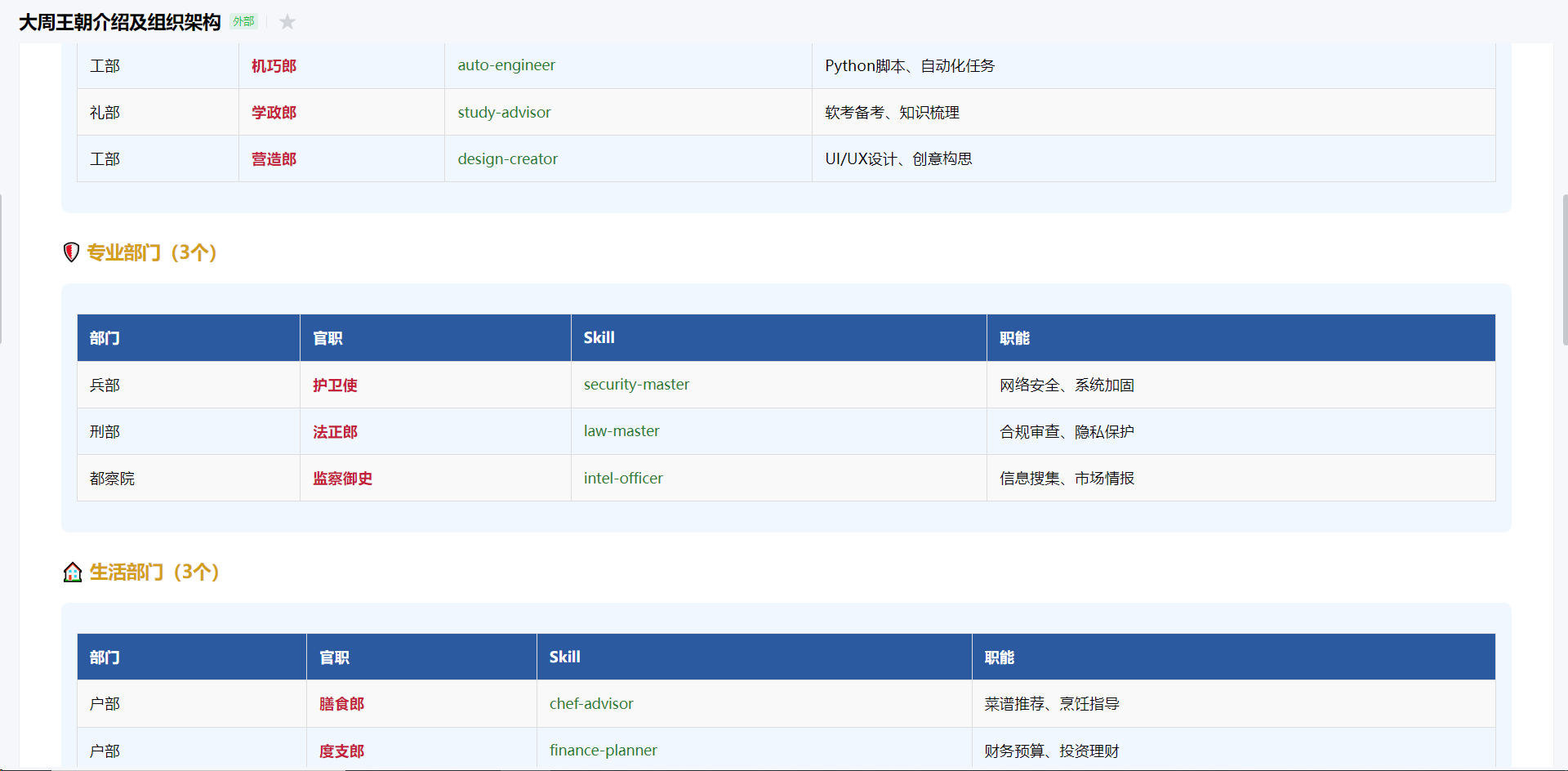The width and height of the screenshot is (1568, 771).
Task: Click the 刑部 cell
Action: pos(189,431)
